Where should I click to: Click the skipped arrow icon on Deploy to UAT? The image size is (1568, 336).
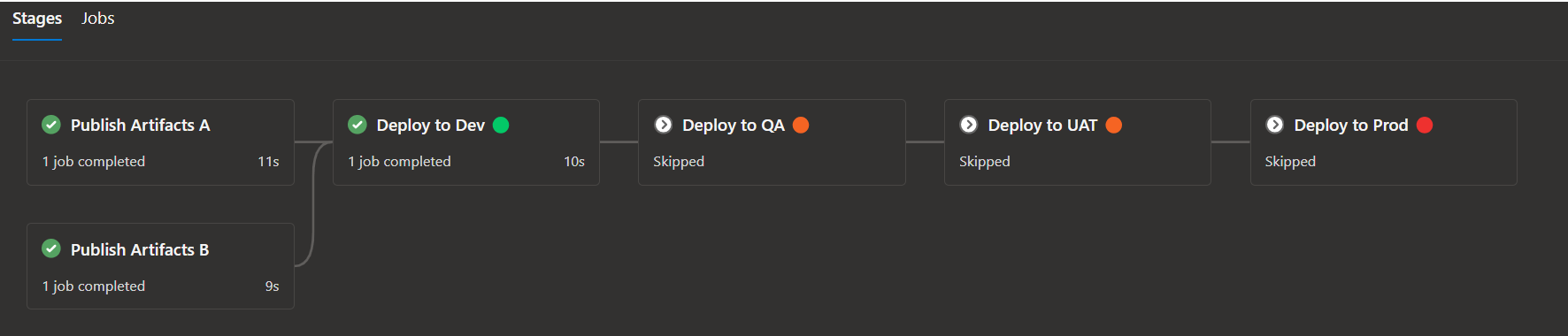click(x=969, y=125)
